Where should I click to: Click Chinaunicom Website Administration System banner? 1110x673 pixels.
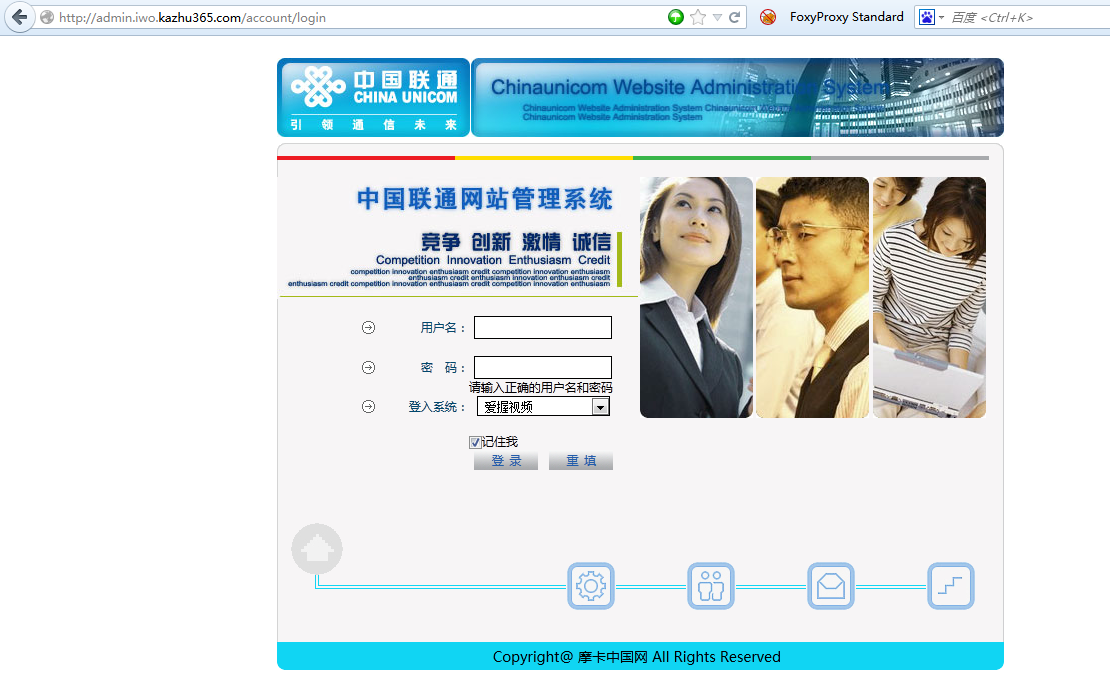pyautogui.click(x=738, y=98)
